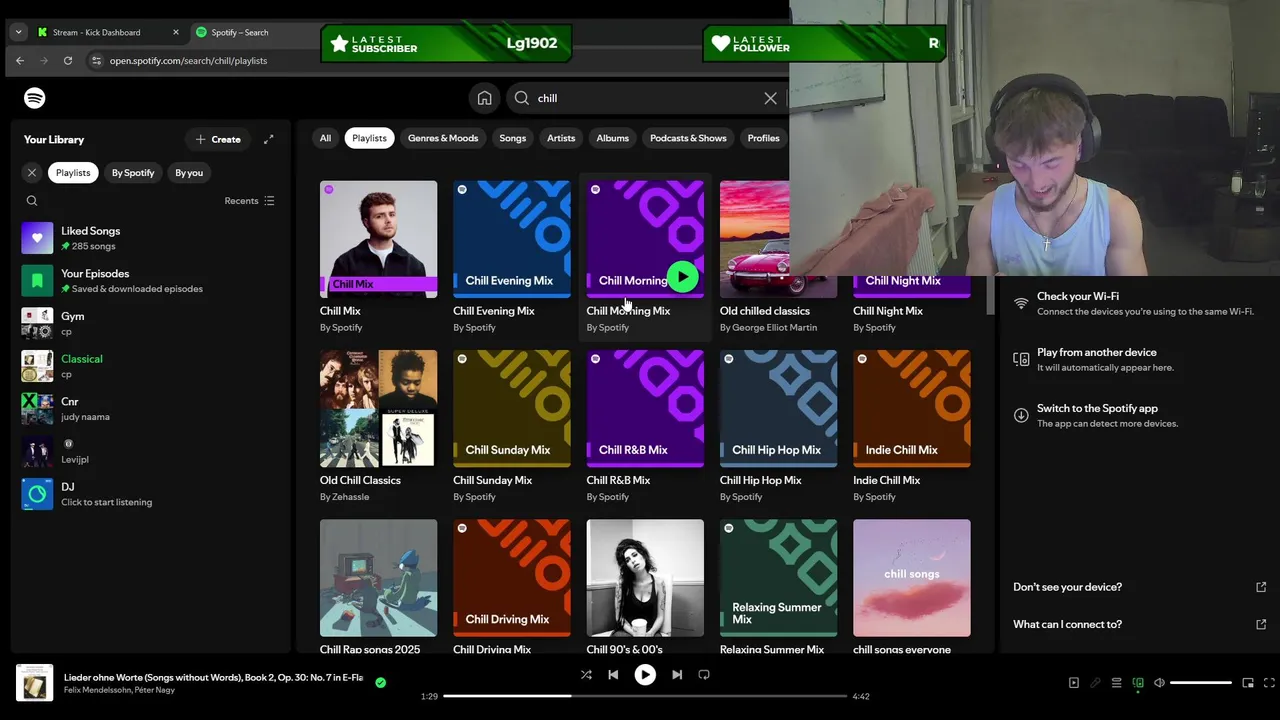This screenshot has width=1280, height=720.
Task: Click into the search field containing chill
Action: (645, 98)
